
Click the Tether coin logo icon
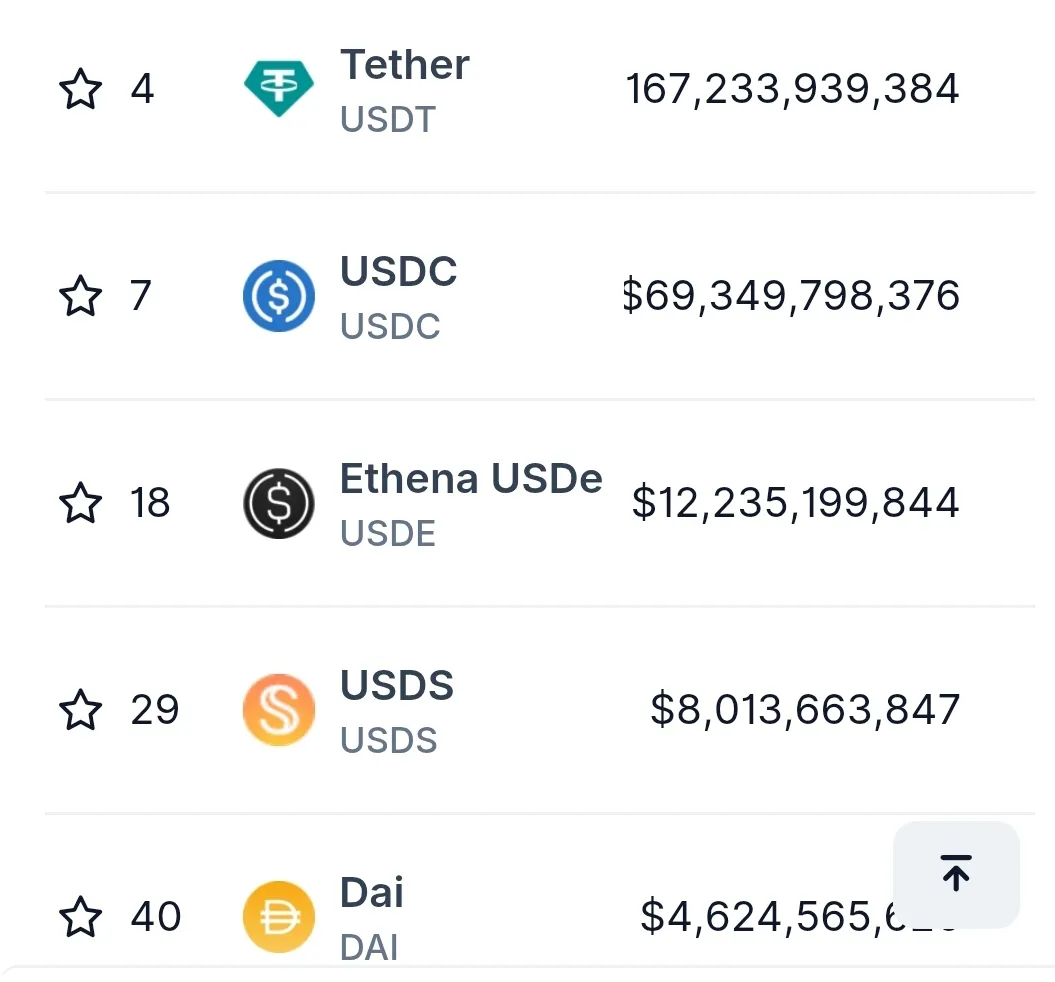coord(279,89)
